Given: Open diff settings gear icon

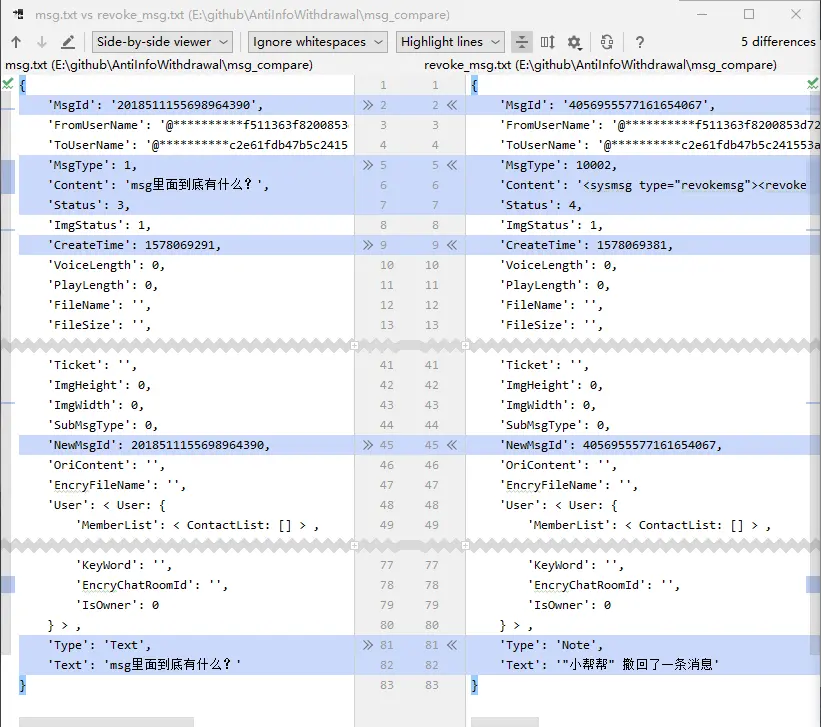Looking at the screenshot, I should 574,42.
